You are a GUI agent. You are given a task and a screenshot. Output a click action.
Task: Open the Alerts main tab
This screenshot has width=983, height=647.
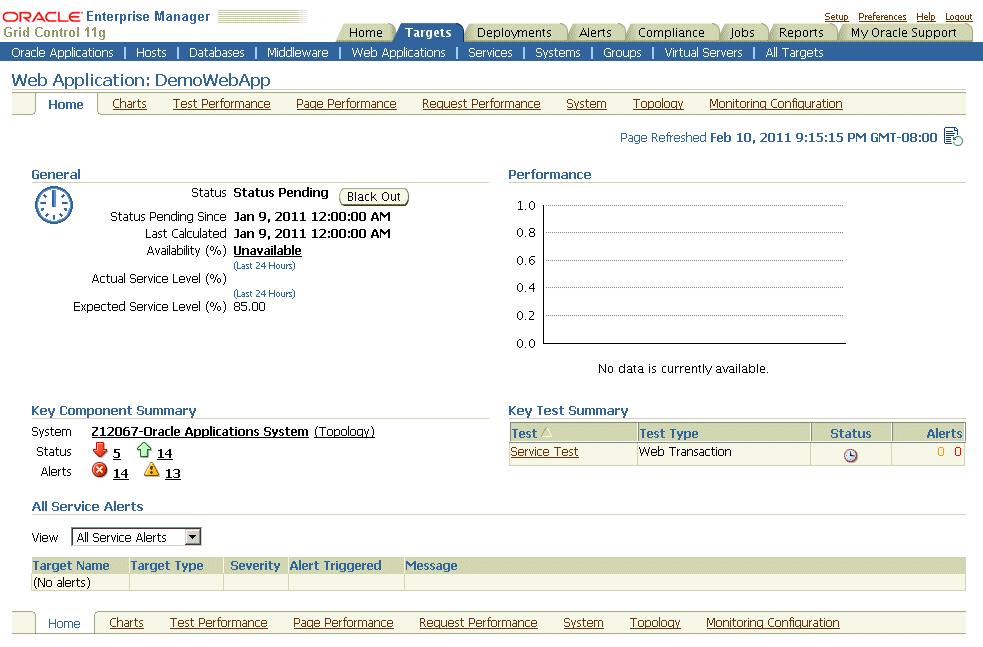click(595, 33)
